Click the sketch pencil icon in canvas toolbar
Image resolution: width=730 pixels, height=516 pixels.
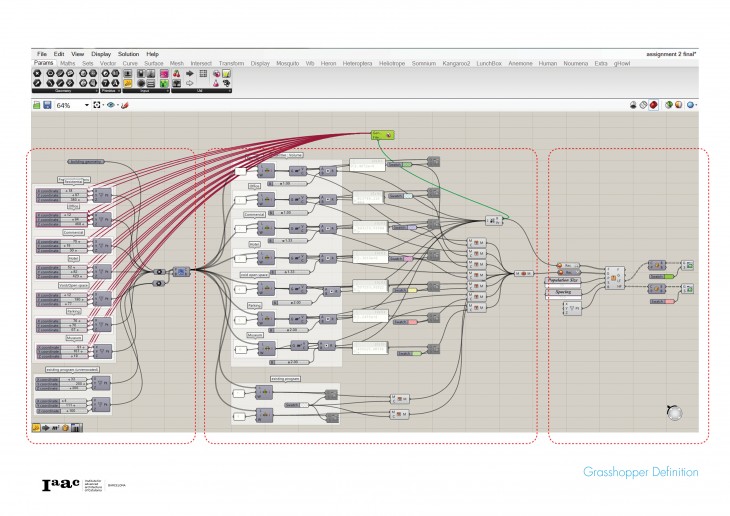(x=125, y=105)
